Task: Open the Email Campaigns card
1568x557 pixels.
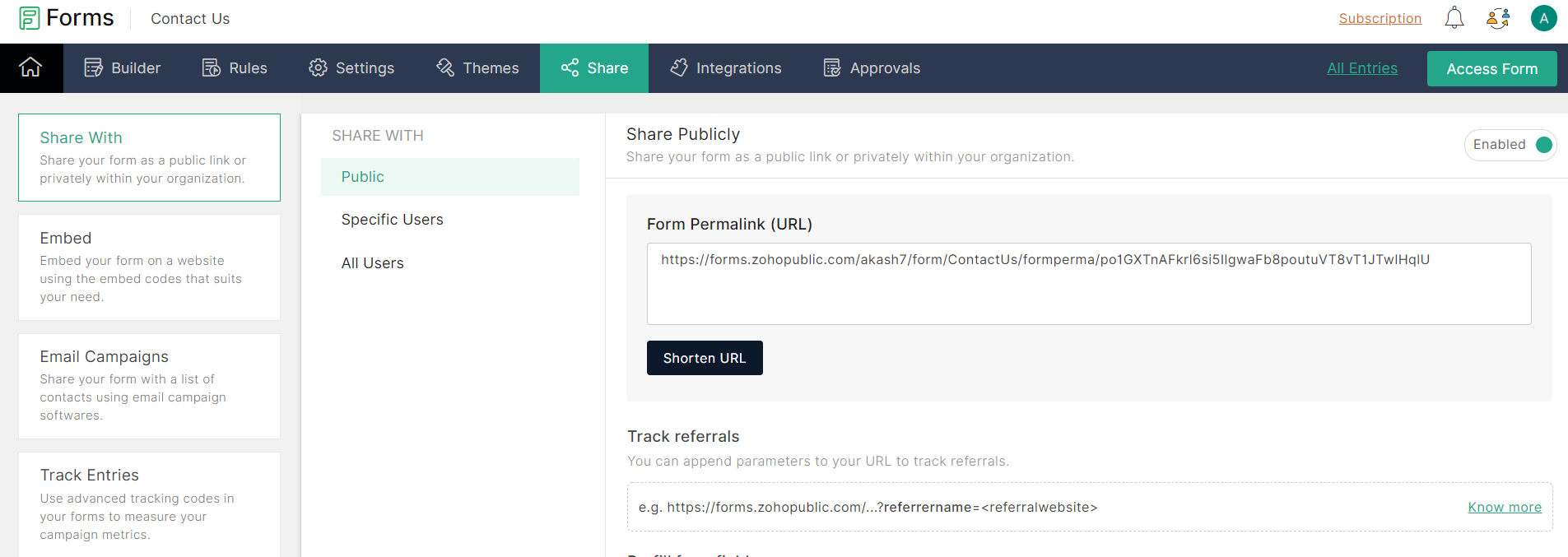Action: click(x=149, y=386)
